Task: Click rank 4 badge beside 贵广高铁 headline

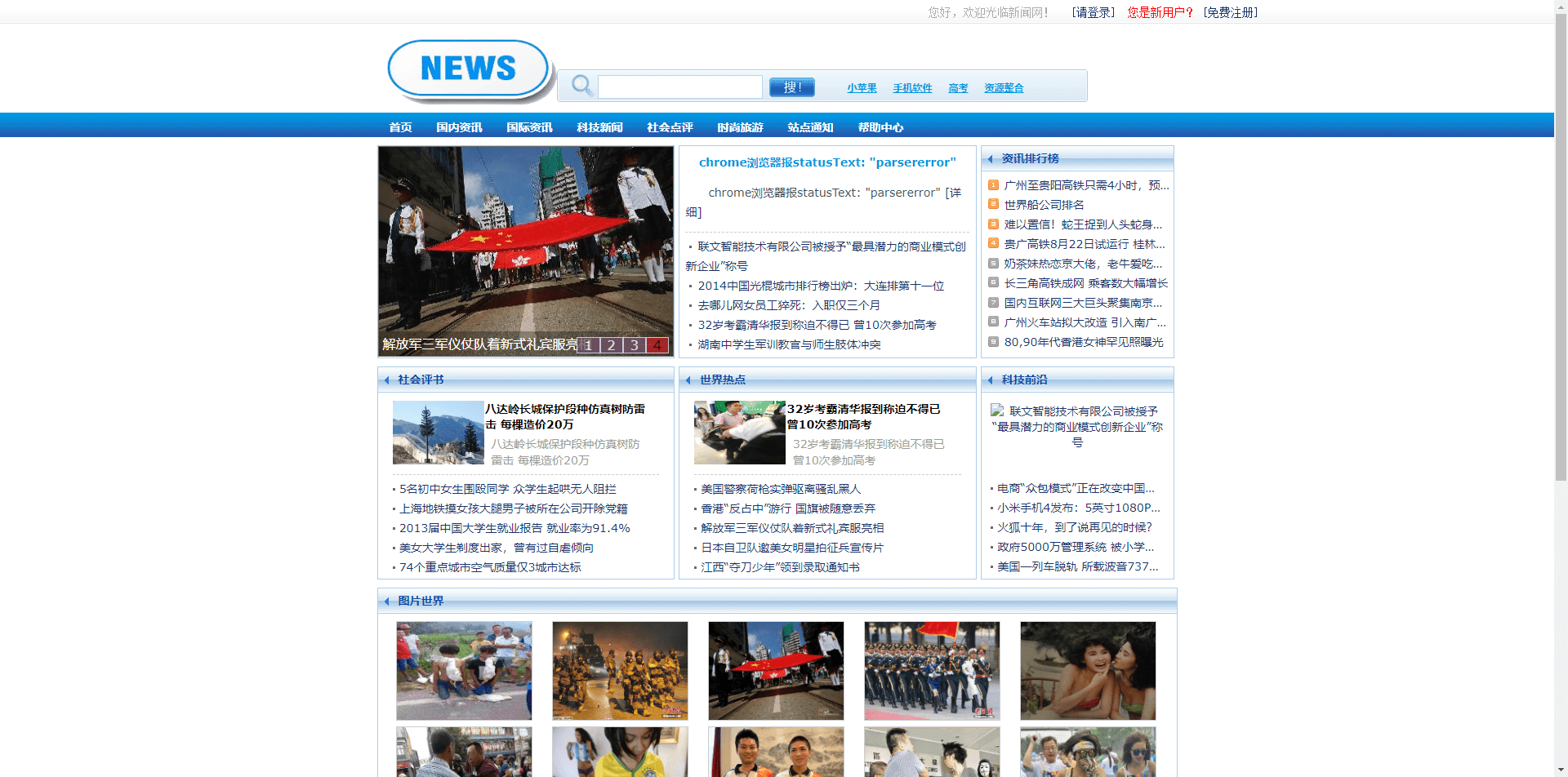Action: click(993, 244)
